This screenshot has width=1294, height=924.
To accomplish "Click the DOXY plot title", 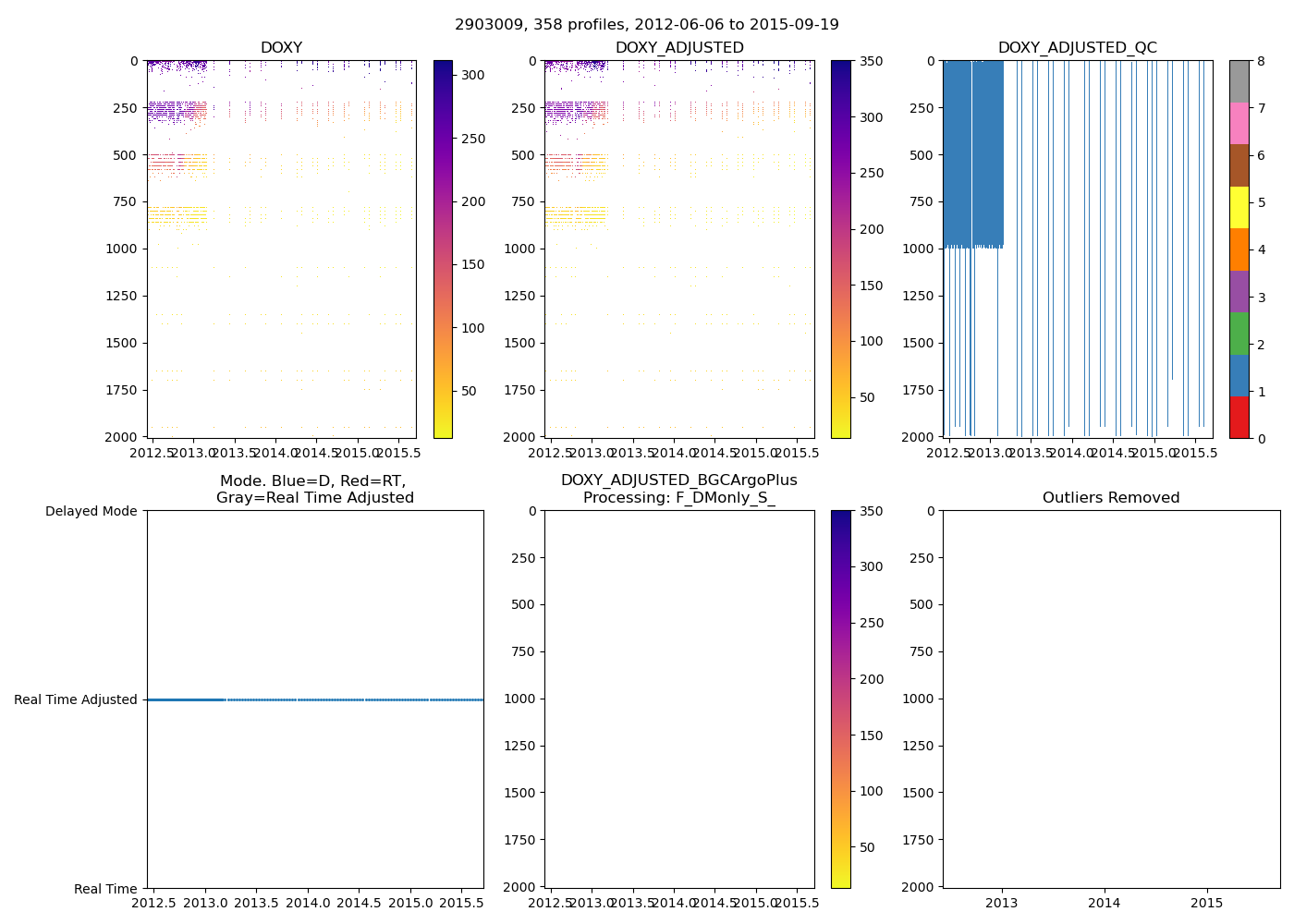I will pos(281,48).
